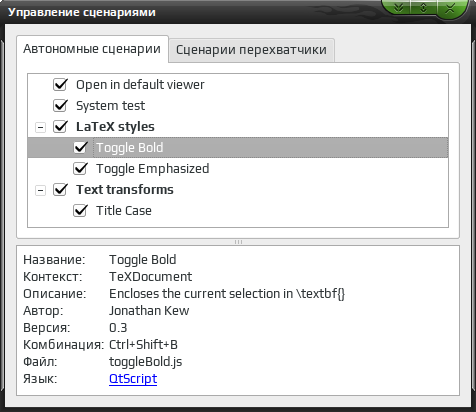Toggle the Toggle Emphasized checkbox
The width and height of the screenshot is (476, 412).
click(x=80, y=168)
